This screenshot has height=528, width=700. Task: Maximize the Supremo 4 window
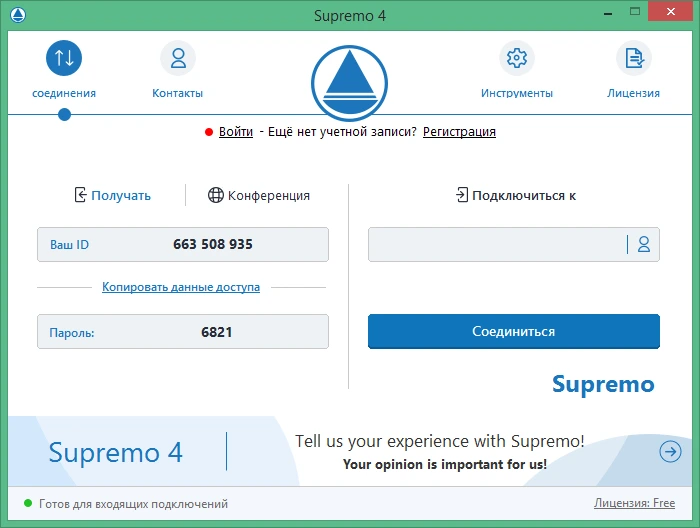point(635,12)
